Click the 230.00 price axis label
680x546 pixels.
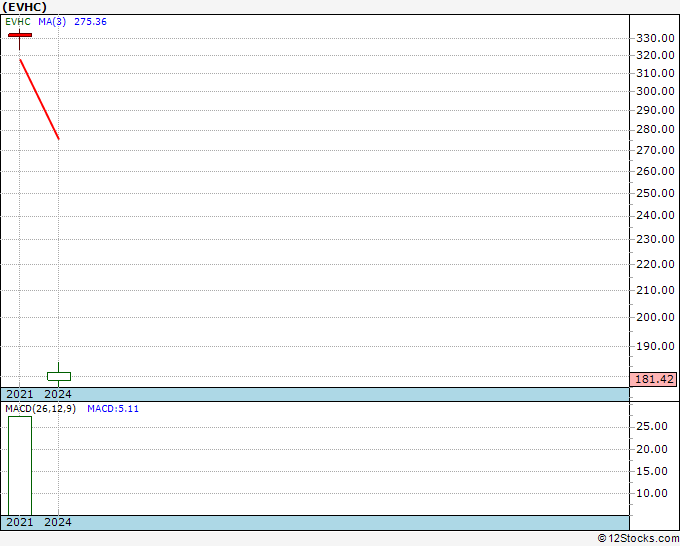point(655,239)
